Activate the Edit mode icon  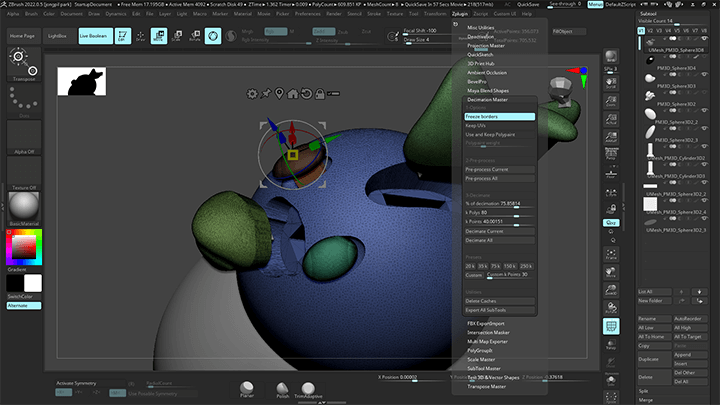pyautogui.click(x=123, y=35)
